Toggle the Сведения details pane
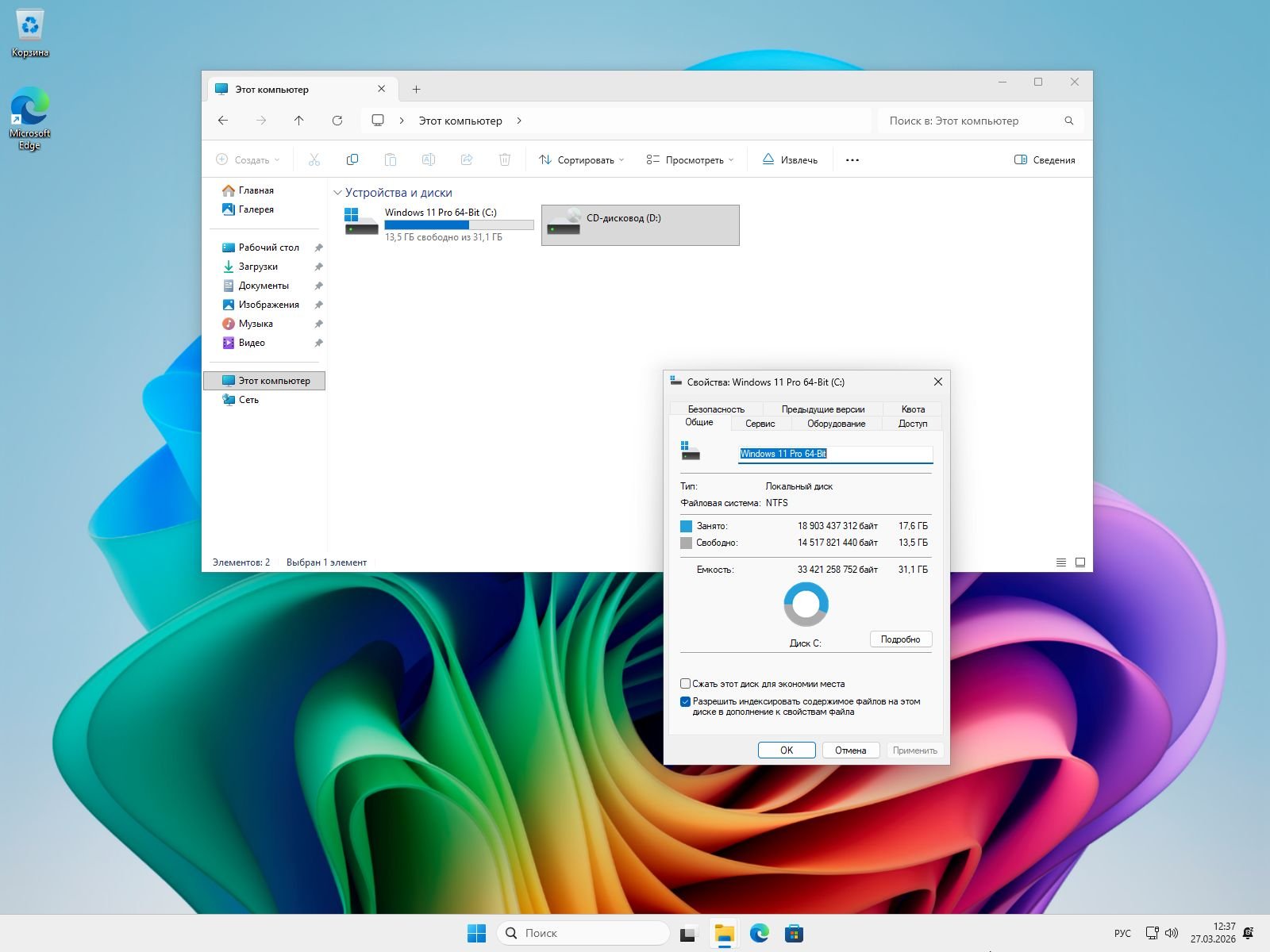 tap(1045, 159)
